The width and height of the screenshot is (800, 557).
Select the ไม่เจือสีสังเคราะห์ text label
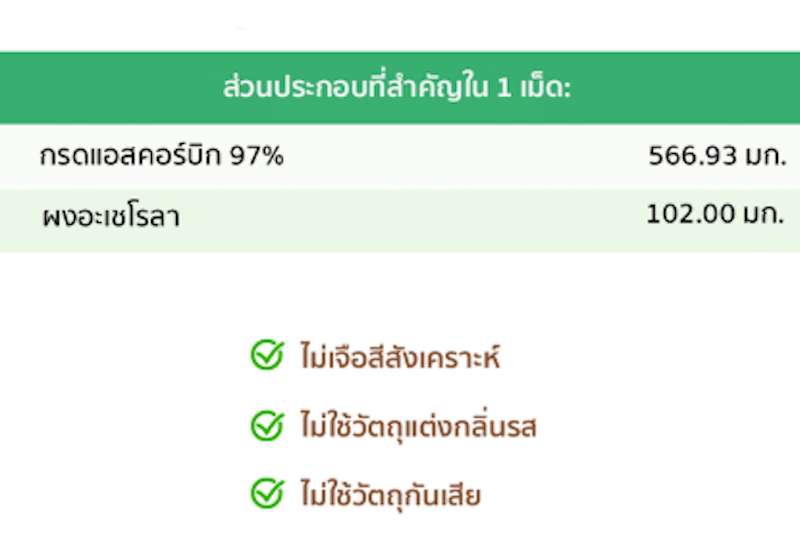(x=401, y=356)
